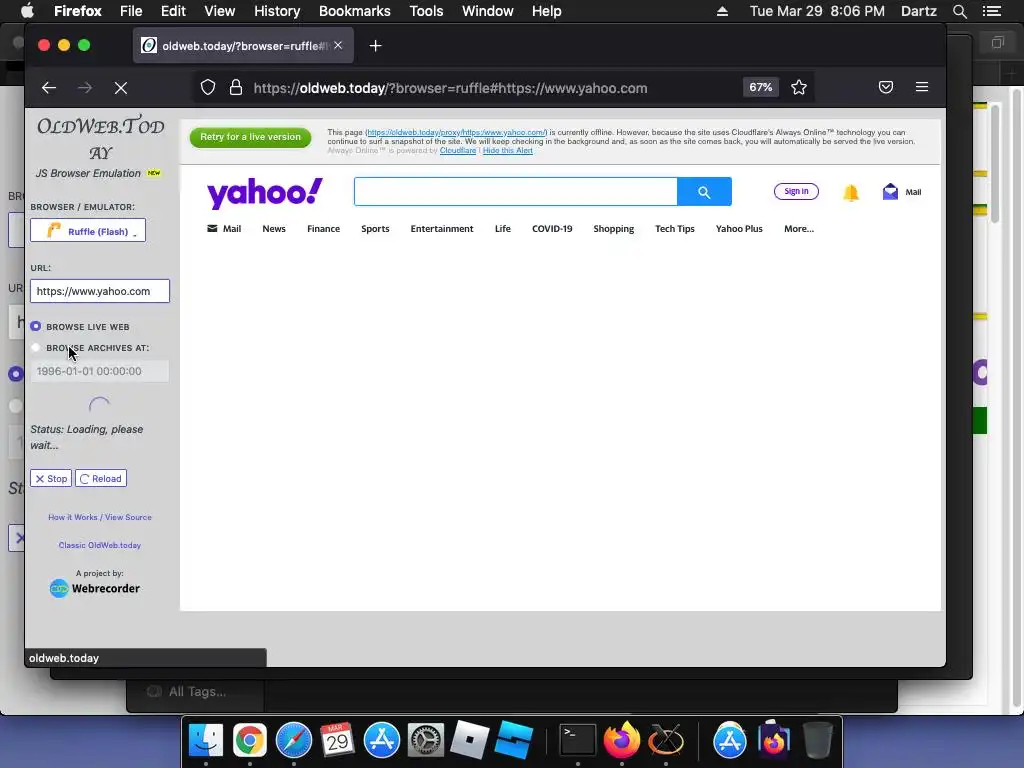The height and width of the screenshot is (768, 1024).
Task: Open the History menu
Action: [x=277, y=11]
